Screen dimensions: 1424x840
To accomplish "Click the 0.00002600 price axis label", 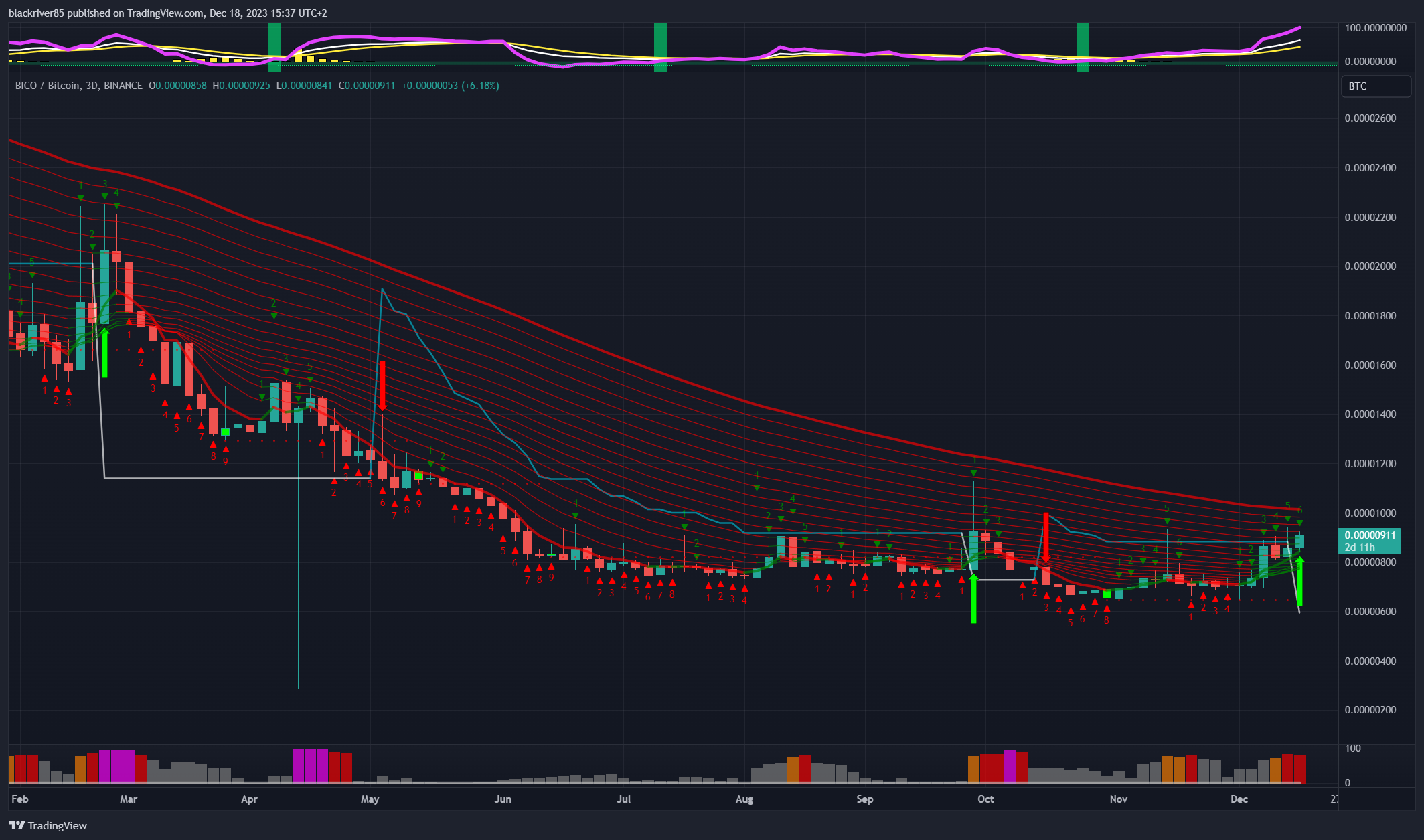I will point(1370,118).
